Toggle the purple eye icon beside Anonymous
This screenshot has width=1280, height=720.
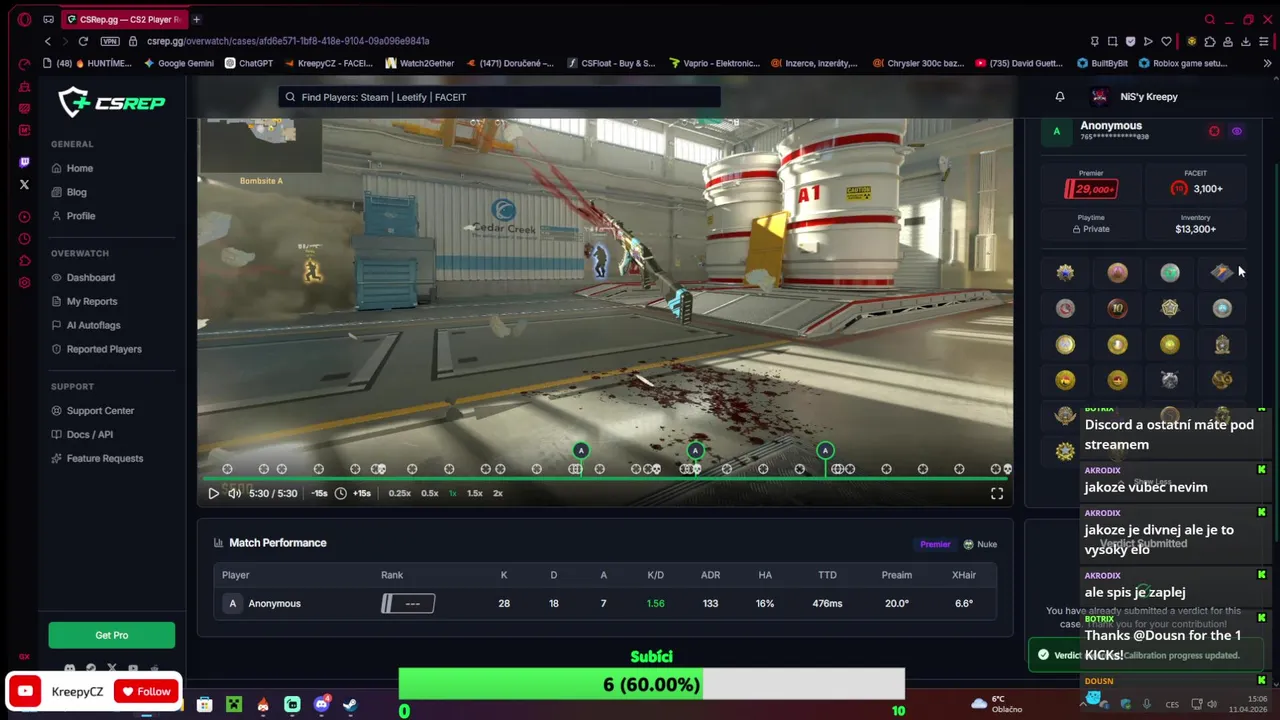point(1237,131)
